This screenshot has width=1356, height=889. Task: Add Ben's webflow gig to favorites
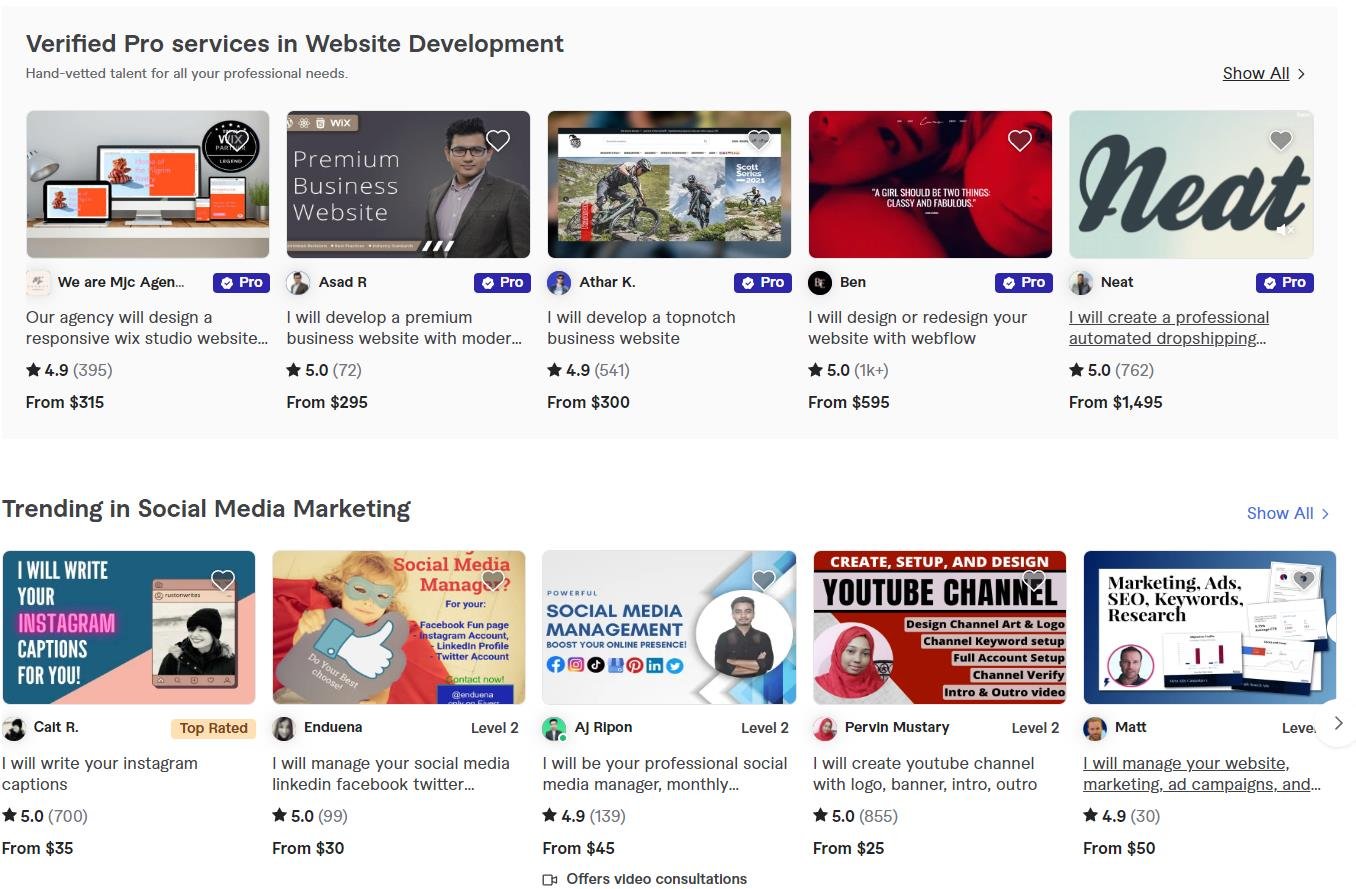tap(1020, 140)
